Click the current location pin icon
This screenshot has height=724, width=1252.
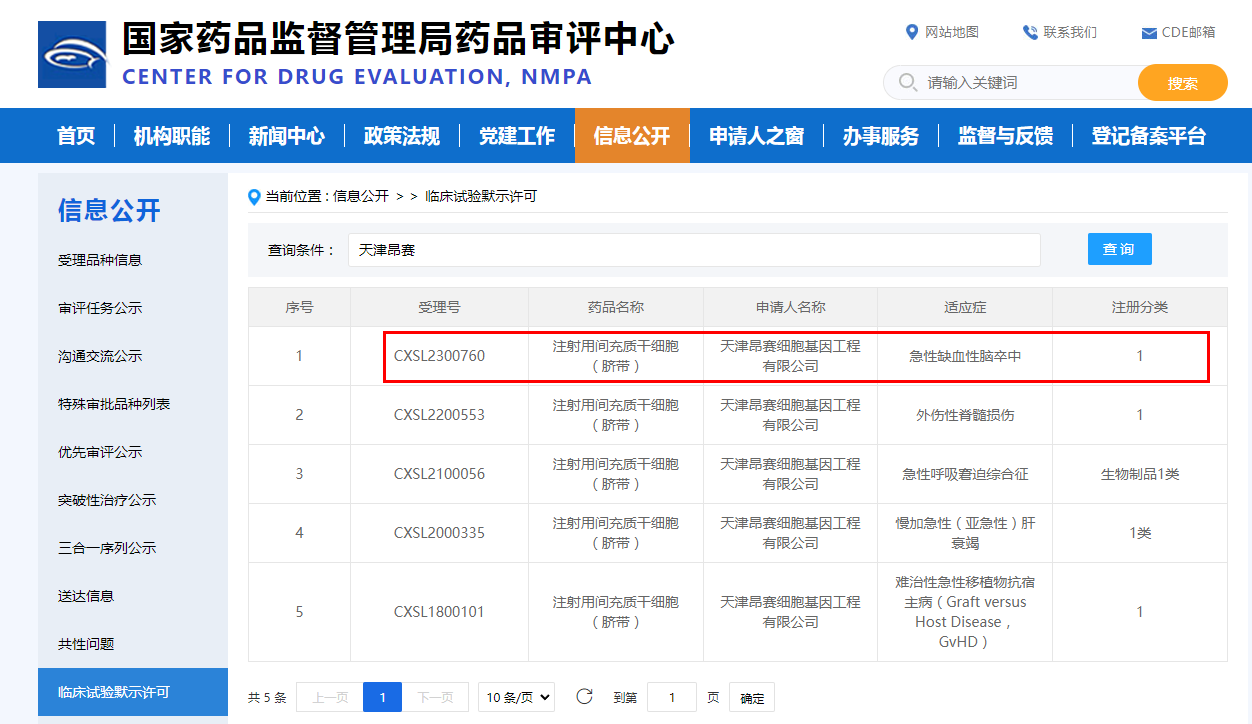(x=254, y=197)
